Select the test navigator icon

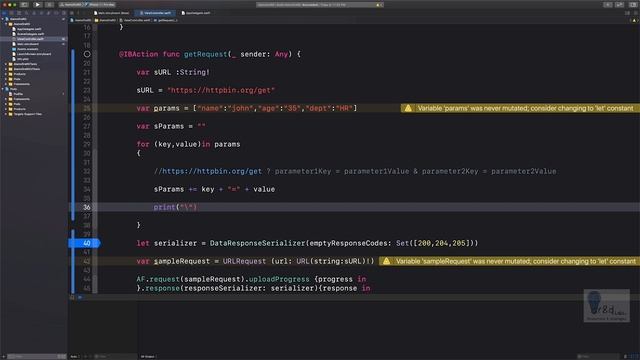coord(41,13)
